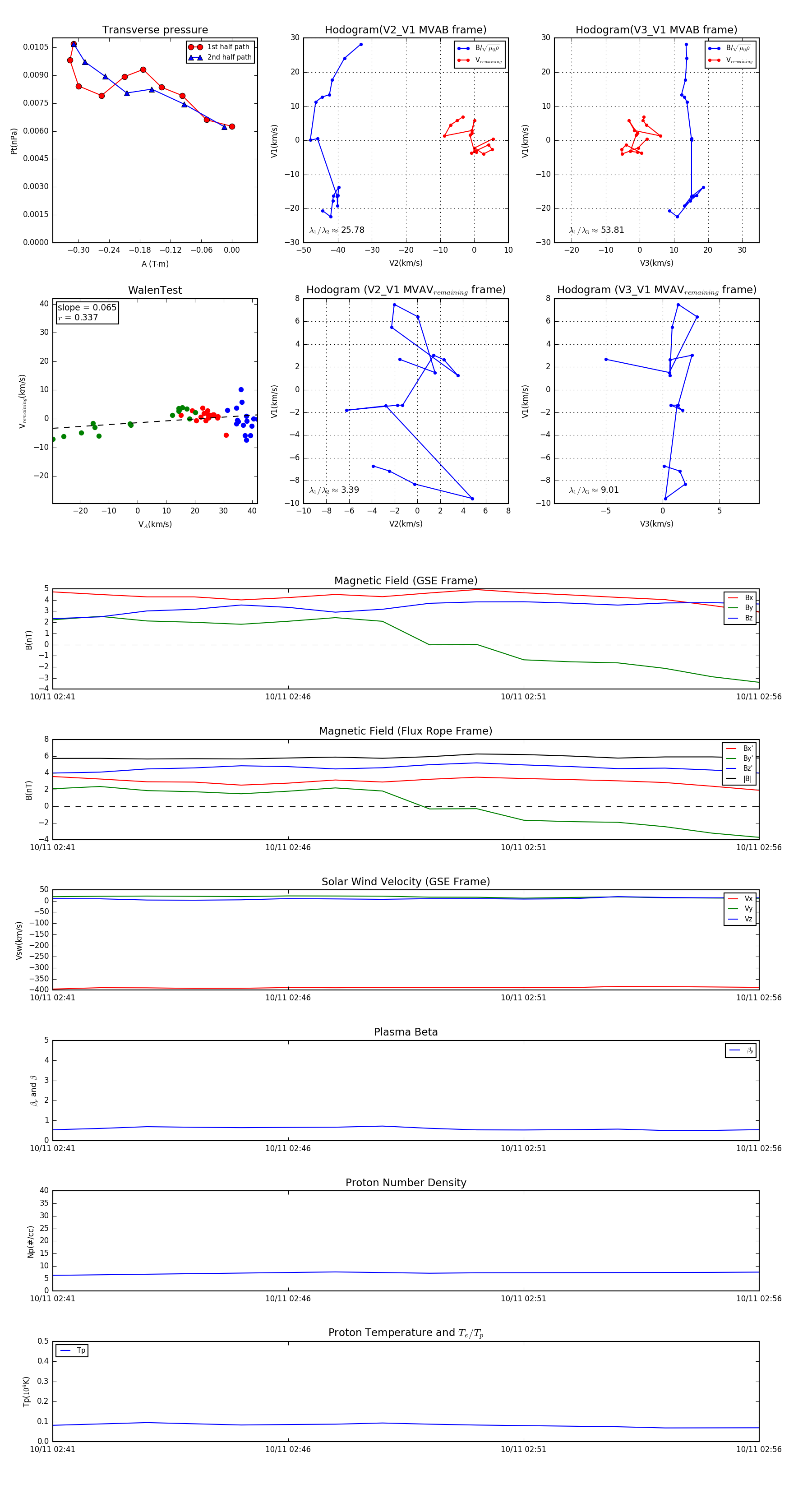
Task: Click the V remaining legend entry in the V3_V1 MVAB hodogram
Action: tap(730, 60)
